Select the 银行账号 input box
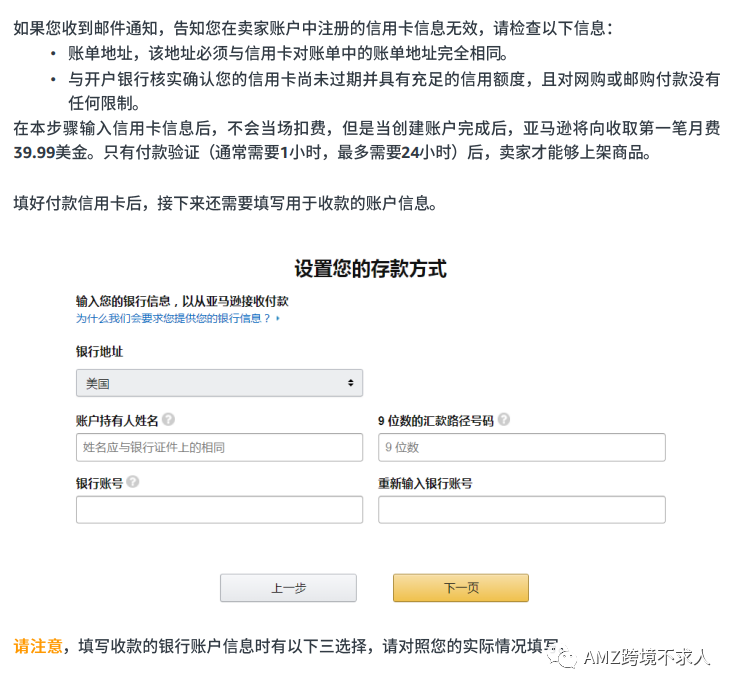 tap(219, 510)
